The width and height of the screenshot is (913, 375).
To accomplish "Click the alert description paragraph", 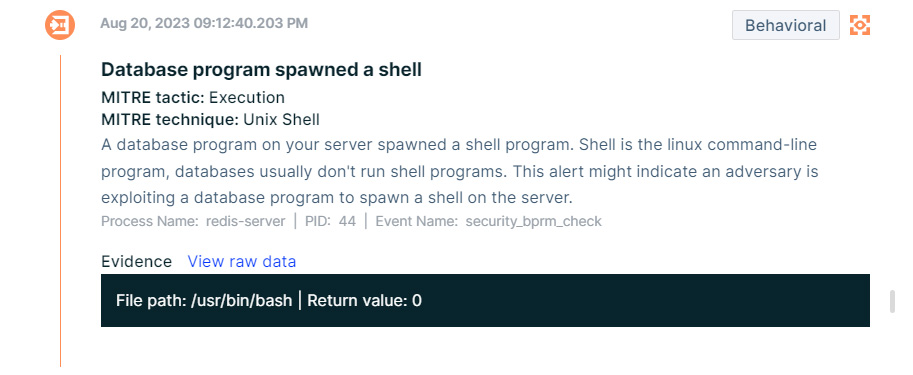I will click(460, 171).
